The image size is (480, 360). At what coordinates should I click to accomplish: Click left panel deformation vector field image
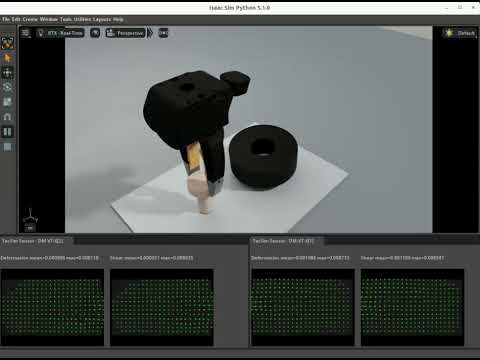(x=52, y=307)
